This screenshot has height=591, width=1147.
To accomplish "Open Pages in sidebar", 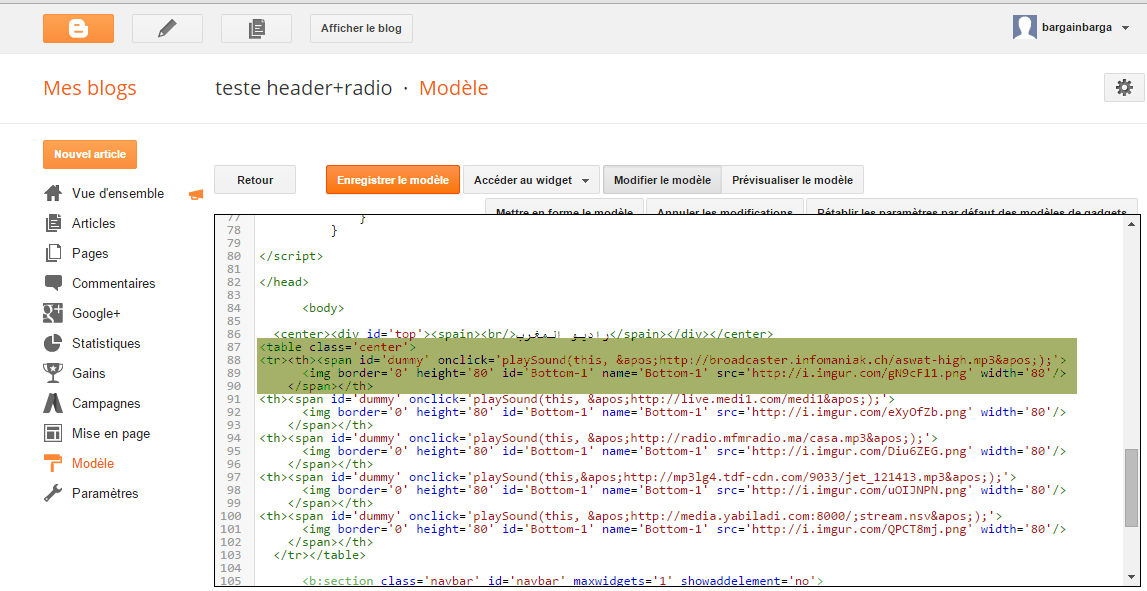I will [90, 254].
